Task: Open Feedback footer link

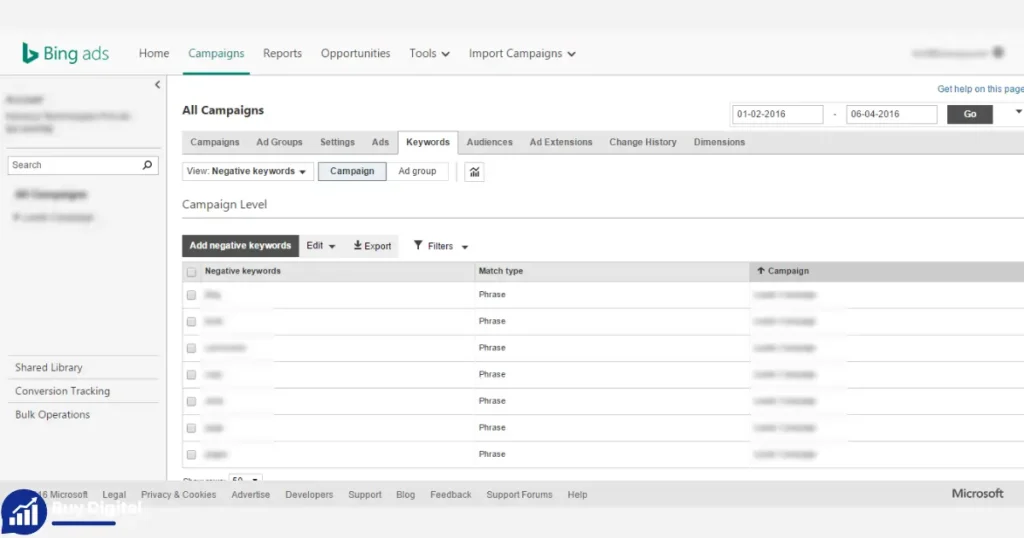Action: tap(451, 494)
